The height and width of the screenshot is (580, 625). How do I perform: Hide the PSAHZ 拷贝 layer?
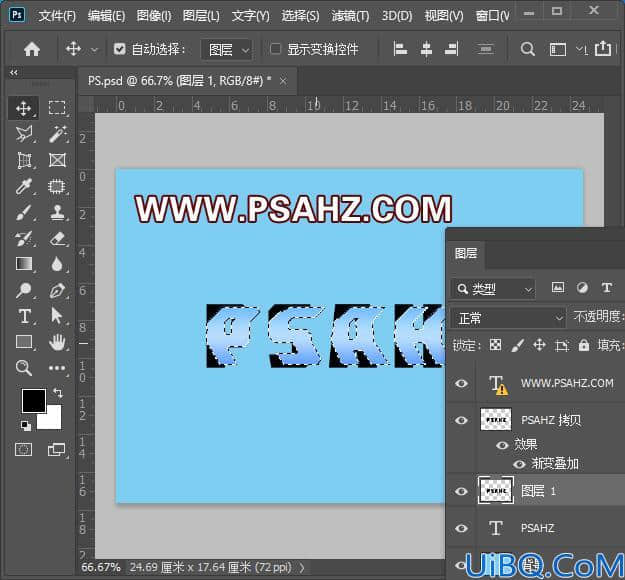pos(461,420)
